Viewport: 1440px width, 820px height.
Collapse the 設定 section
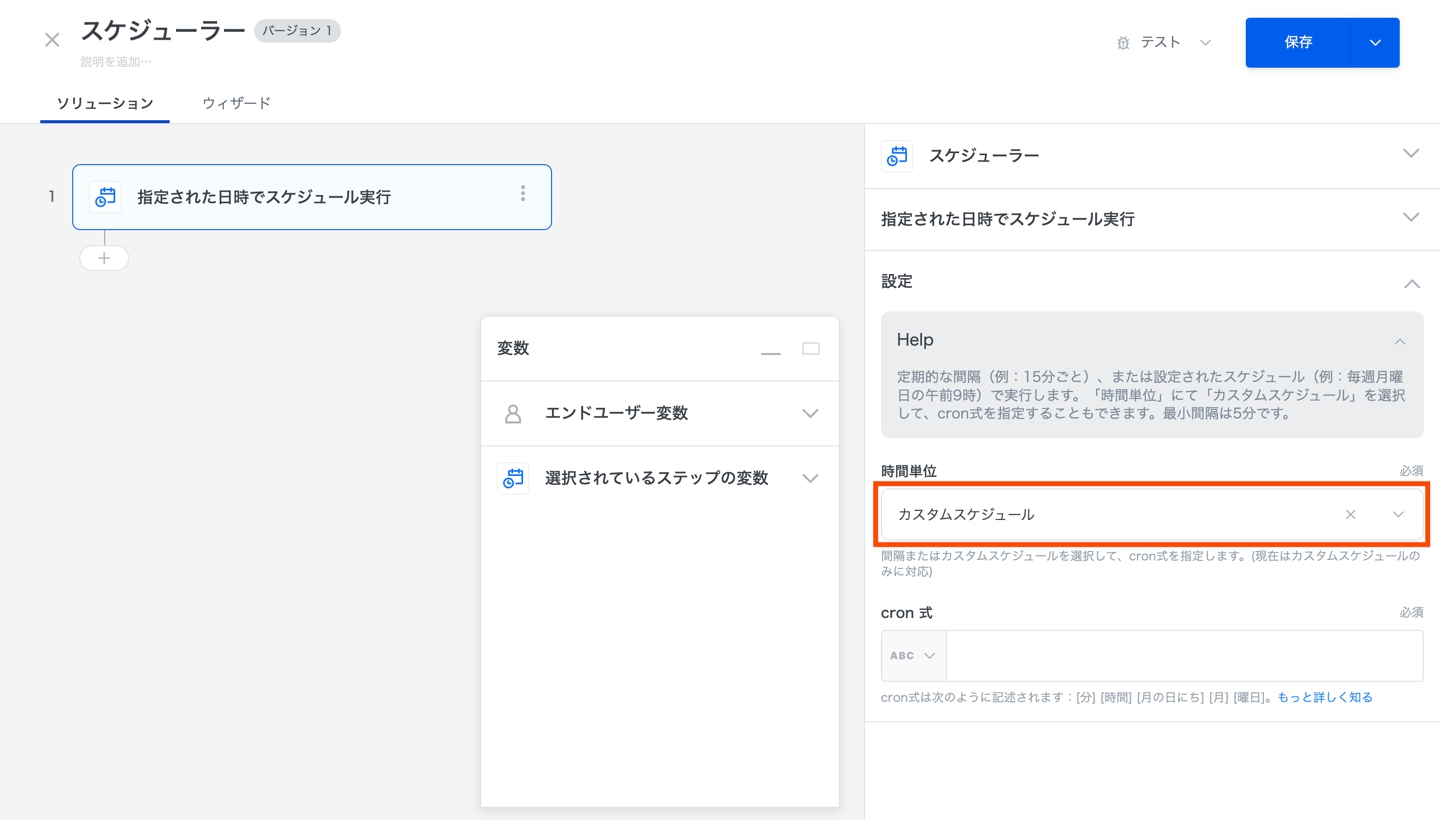(1411, 283)
